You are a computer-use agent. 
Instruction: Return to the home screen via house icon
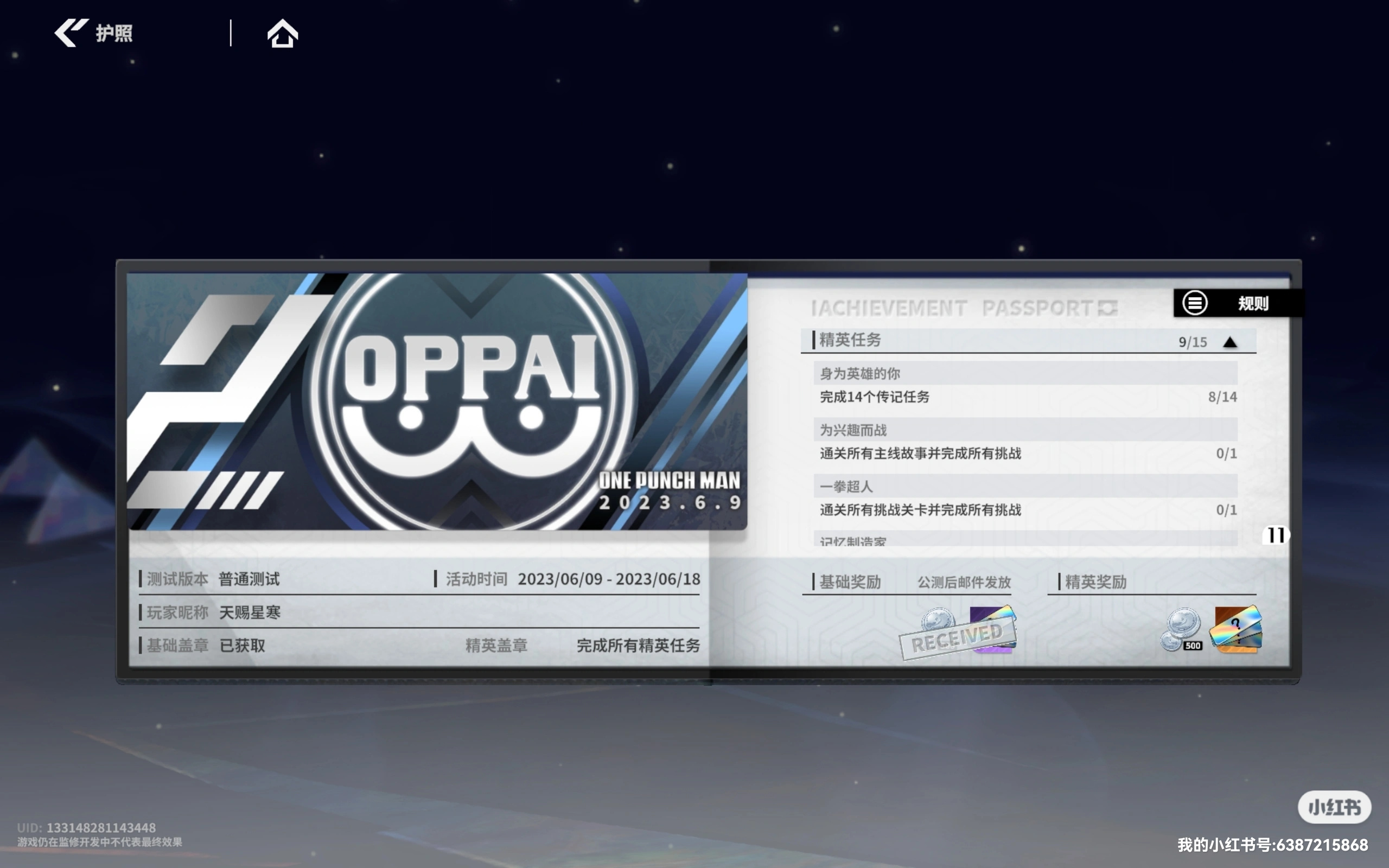pyautogui.click(x=282, y=33)
